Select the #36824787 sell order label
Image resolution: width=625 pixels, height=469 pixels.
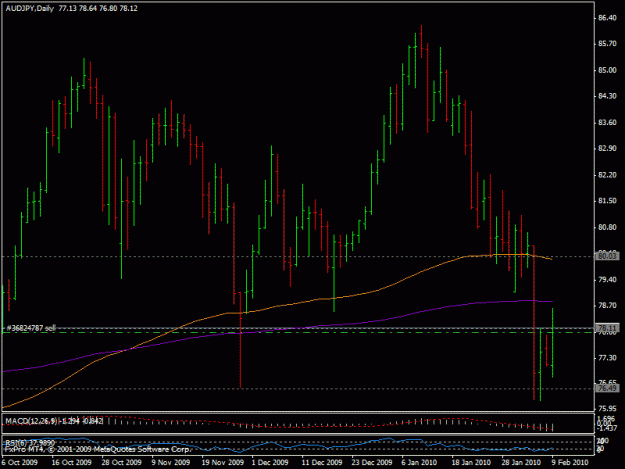[31, 328]
